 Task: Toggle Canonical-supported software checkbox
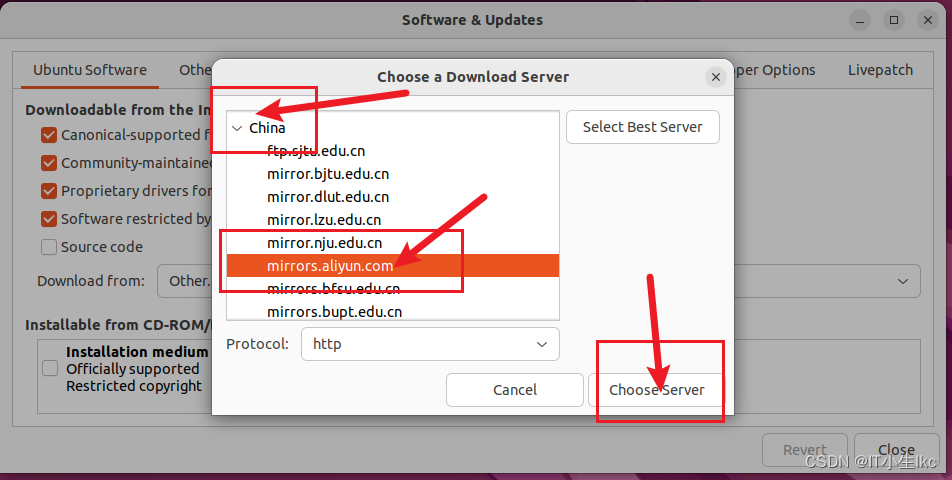(x=49, y=135)
